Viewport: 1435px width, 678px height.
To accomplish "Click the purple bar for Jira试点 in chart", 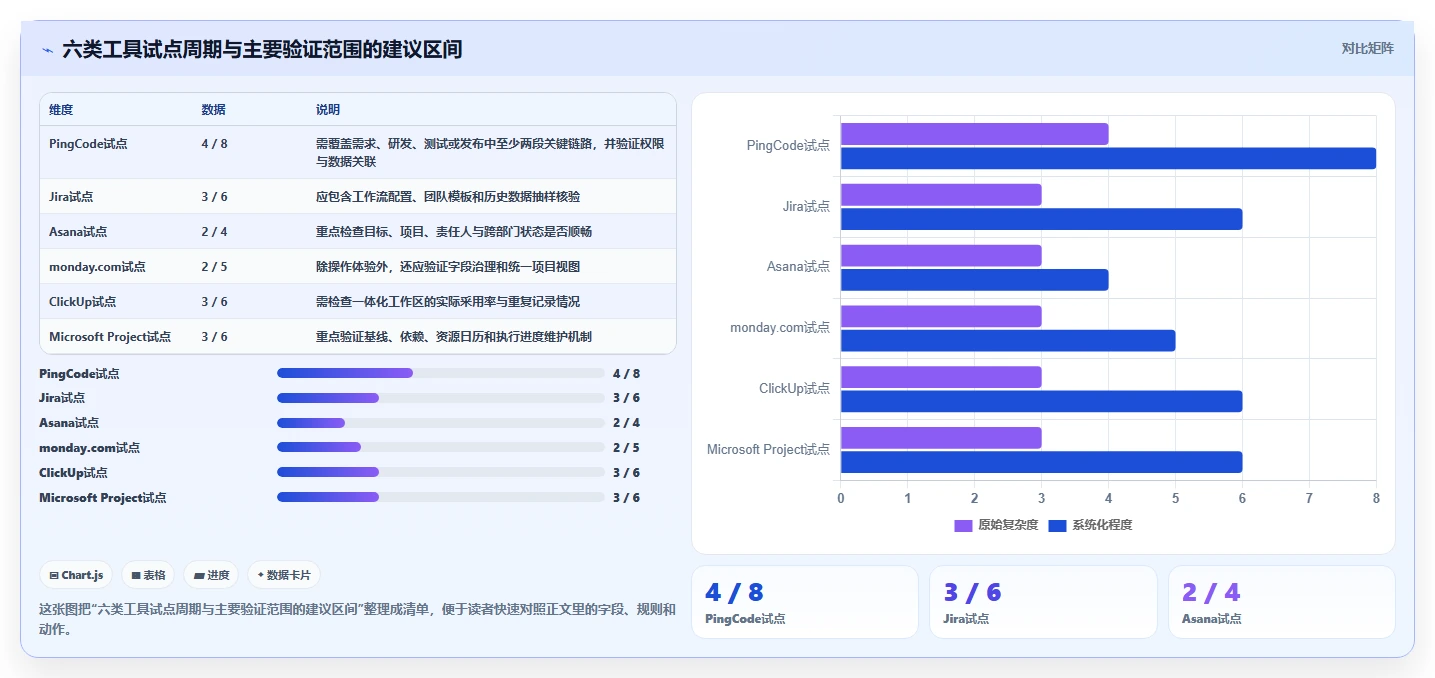I will (941, 195).
